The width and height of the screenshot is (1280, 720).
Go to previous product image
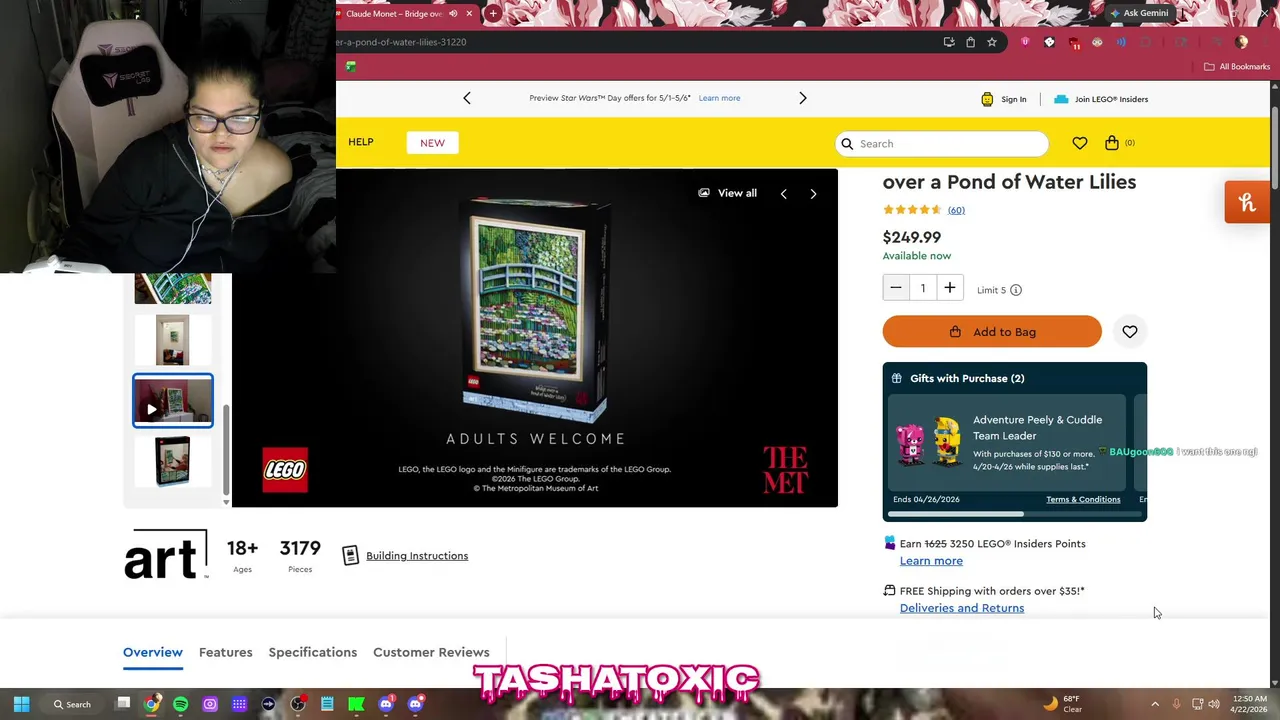coord(783,194)
